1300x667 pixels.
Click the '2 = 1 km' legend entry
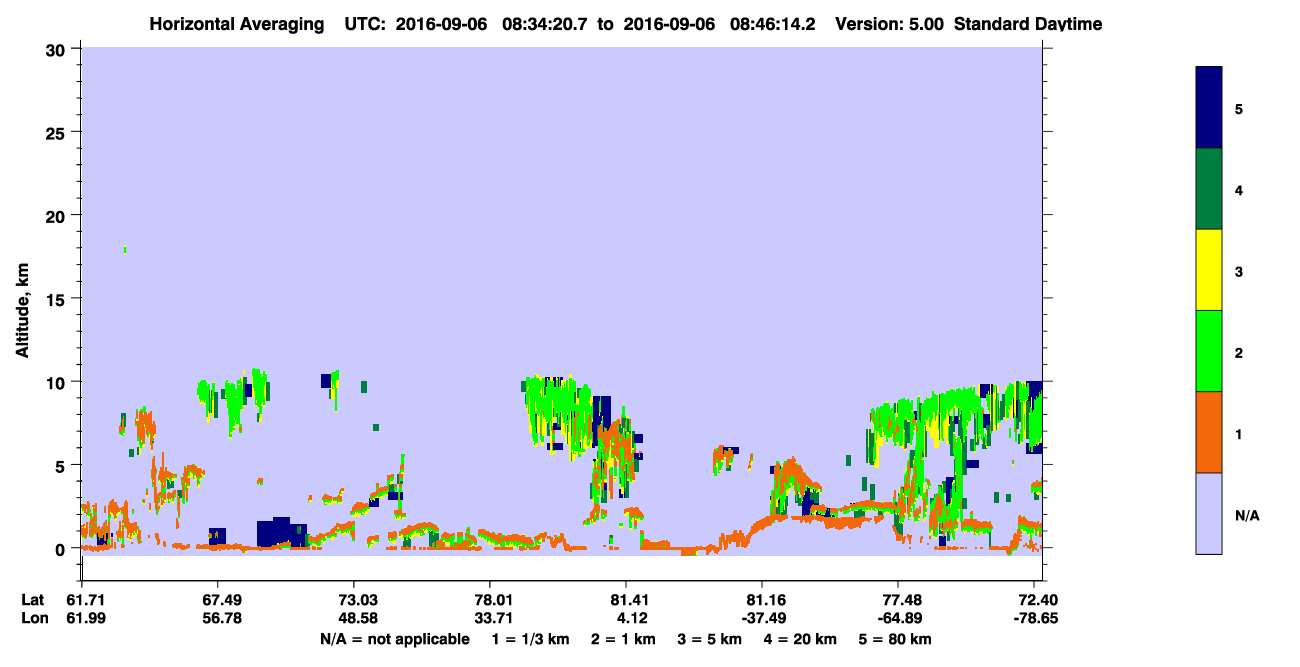tap(622, 639)
